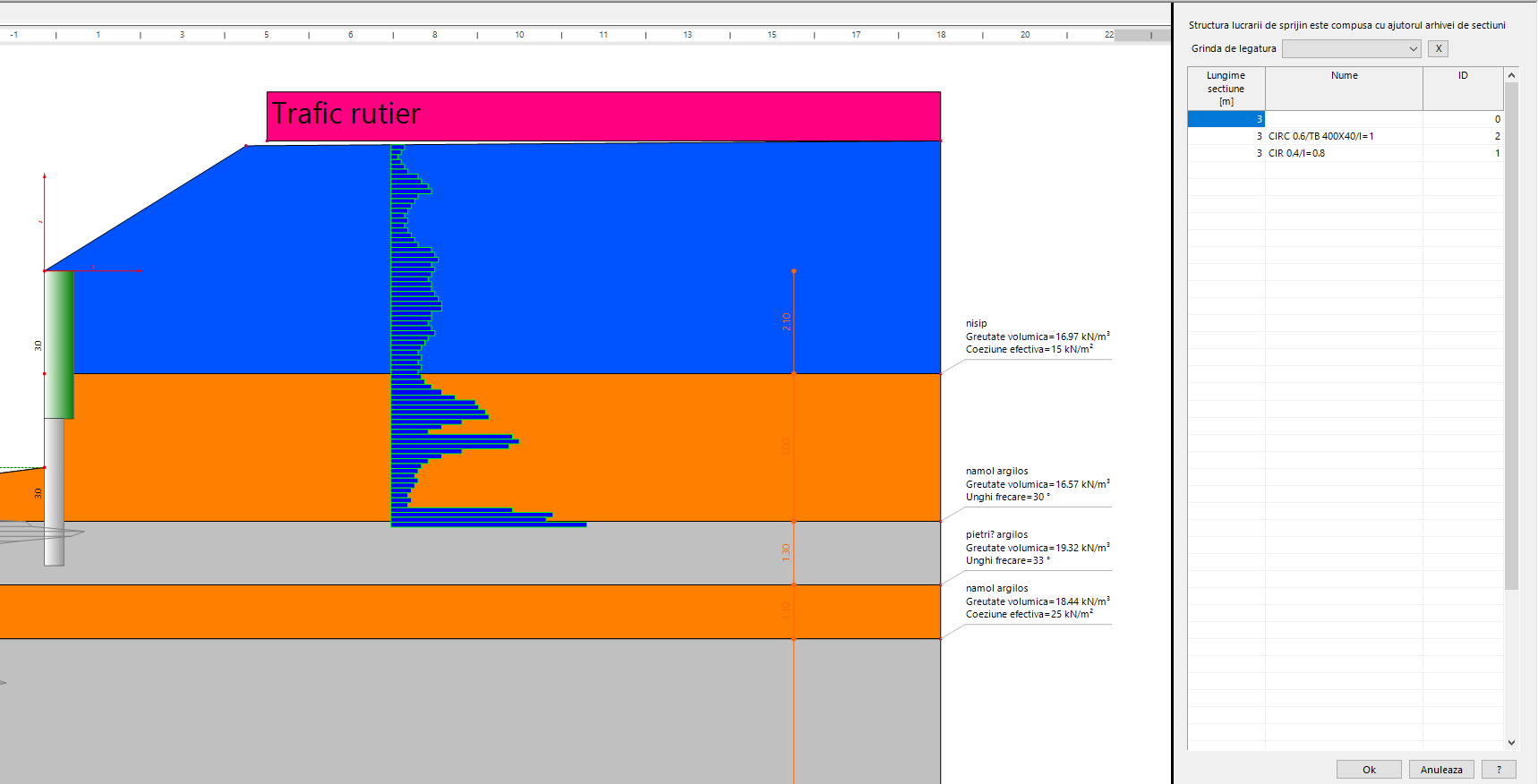Open the Grinda de legatura dropdown
Screen dimensions: 1538x784
(1351, 49)
